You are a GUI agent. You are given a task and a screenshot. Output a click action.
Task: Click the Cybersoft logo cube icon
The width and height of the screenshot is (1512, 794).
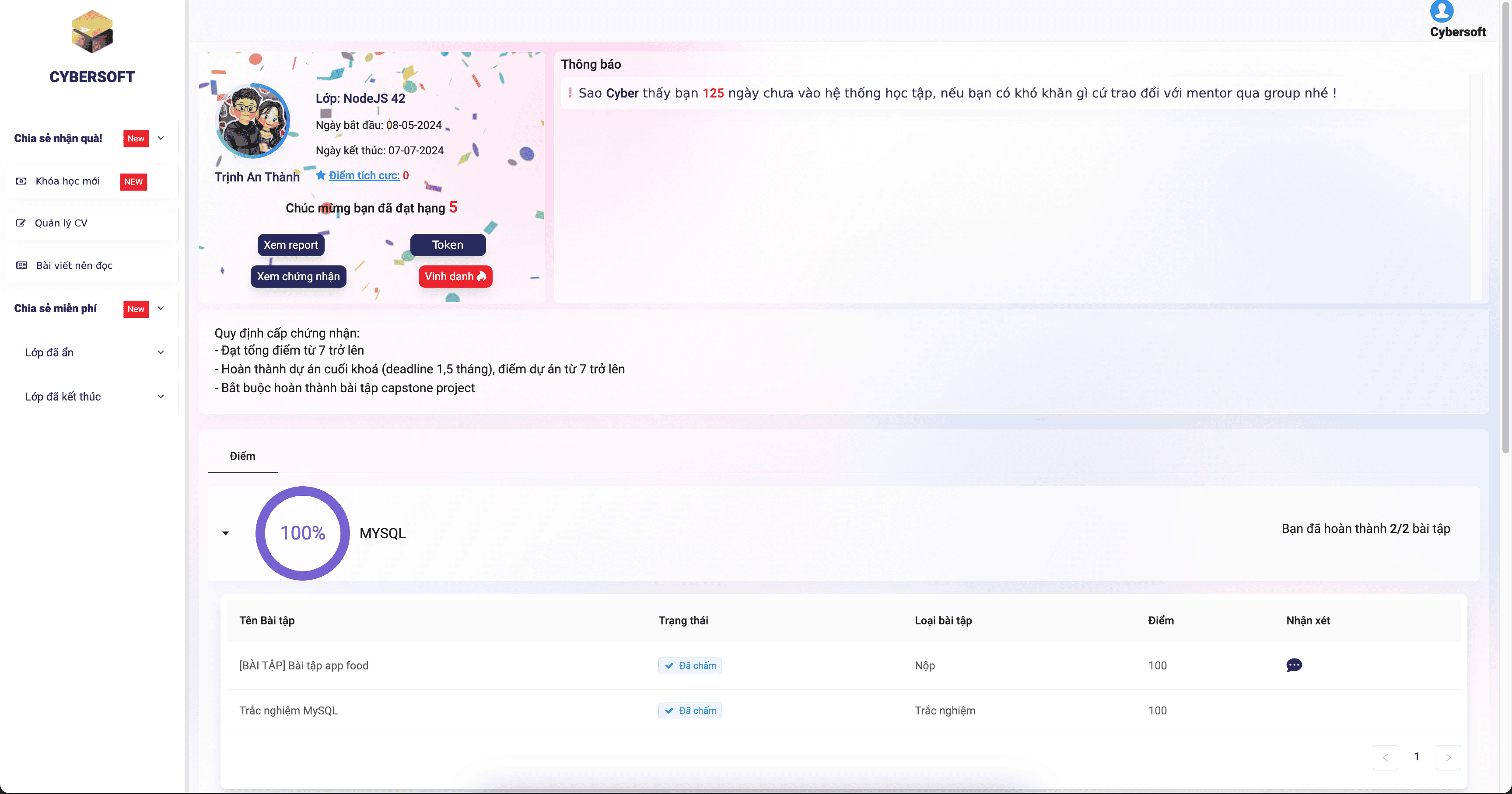tap(92, 31)
